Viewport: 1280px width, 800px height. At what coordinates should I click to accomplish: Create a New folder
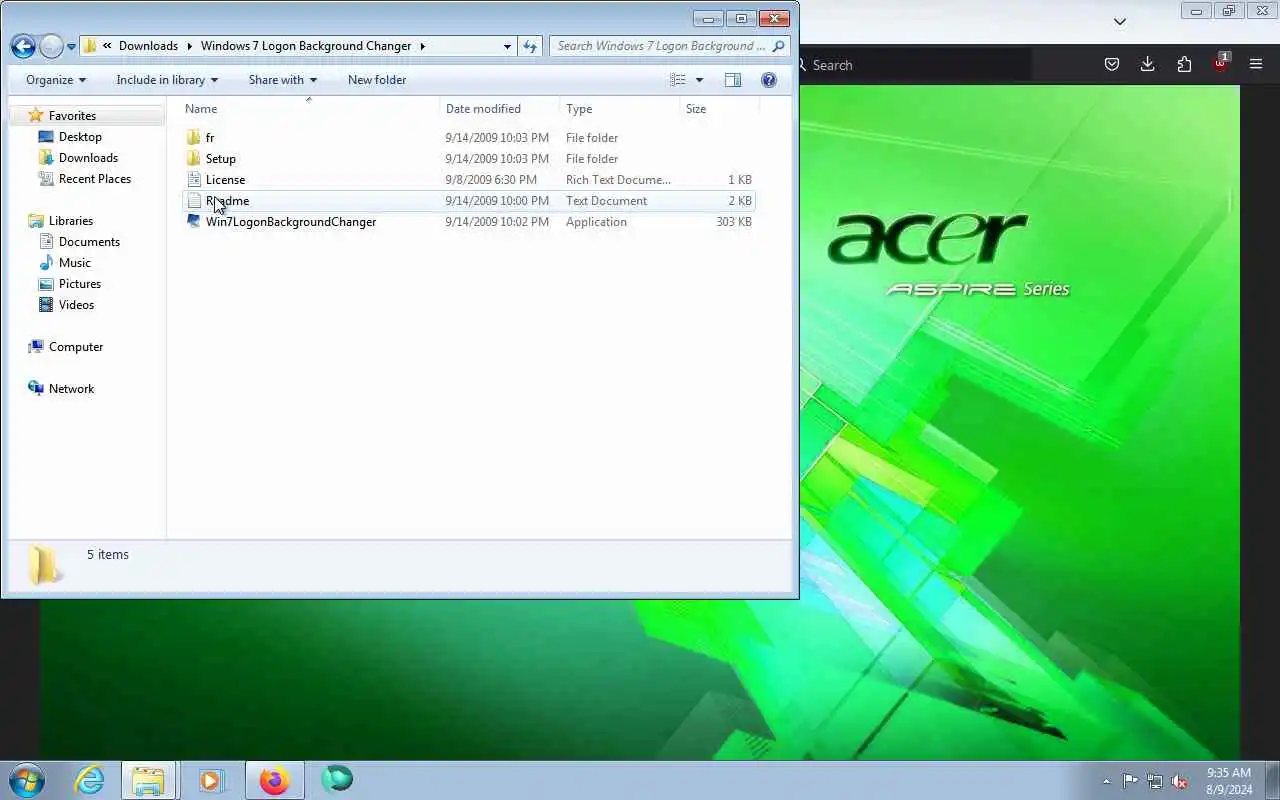point(377,80)
